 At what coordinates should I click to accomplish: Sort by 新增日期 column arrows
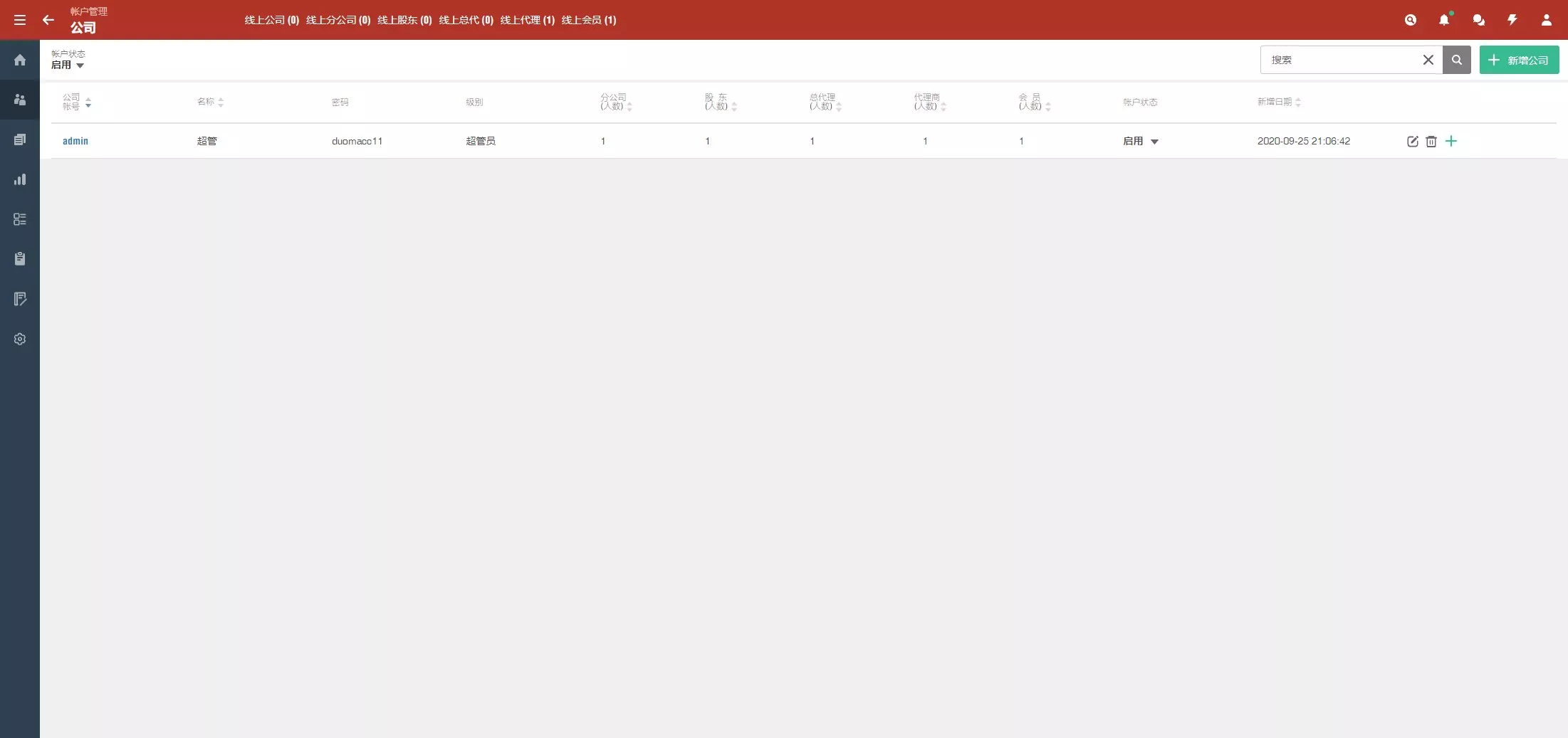(x=1298, y=102)
